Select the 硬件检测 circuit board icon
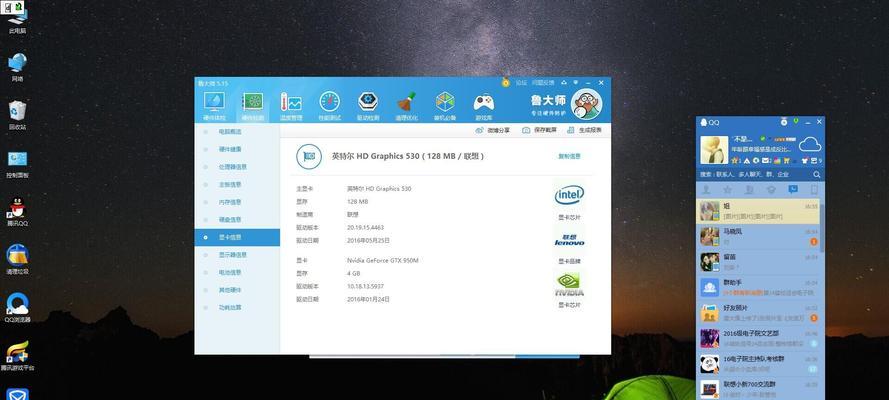This screenshot has width=889, height=400. click(252, 102)
